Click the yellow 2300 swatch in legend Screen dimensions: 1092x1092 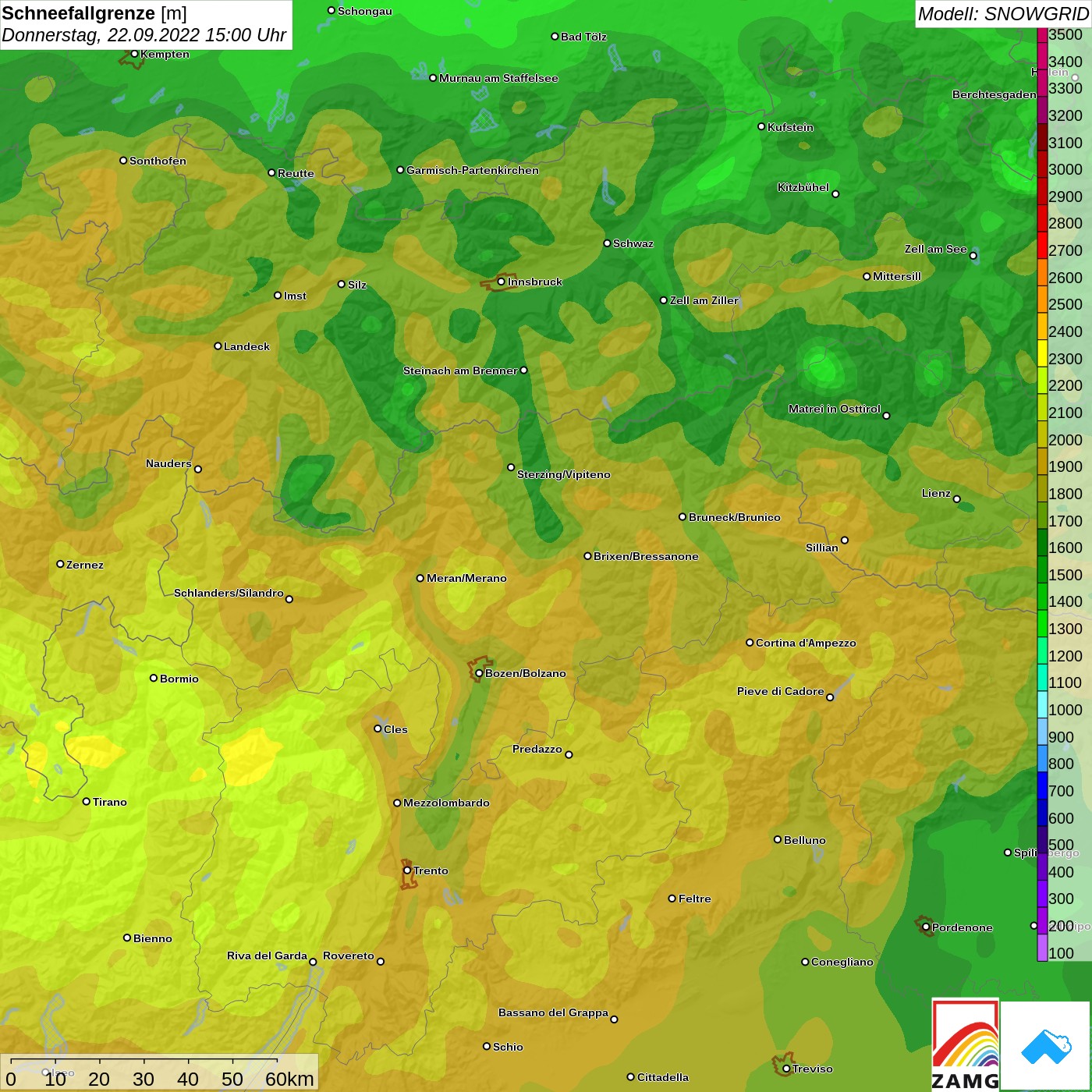[1042, 353]
